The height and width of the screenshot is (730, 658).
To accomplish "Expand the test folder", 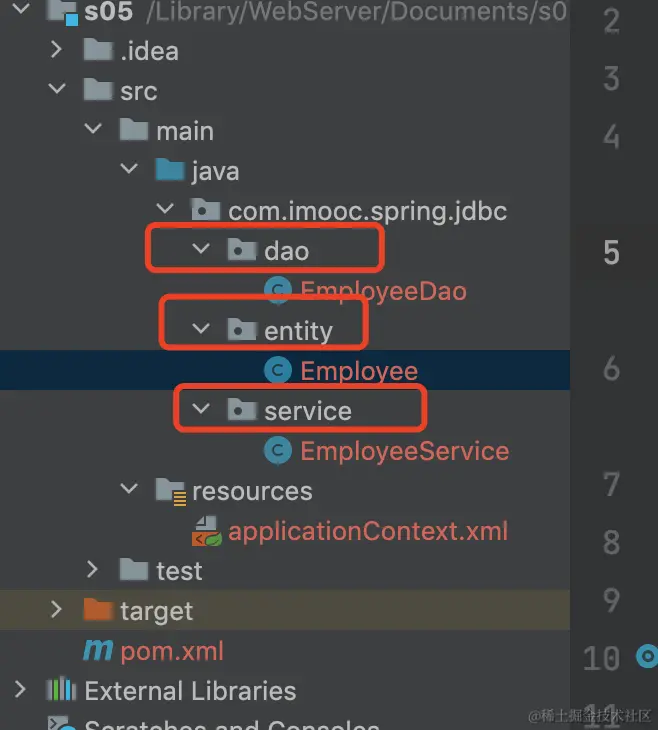I will [x=93, y=570].
